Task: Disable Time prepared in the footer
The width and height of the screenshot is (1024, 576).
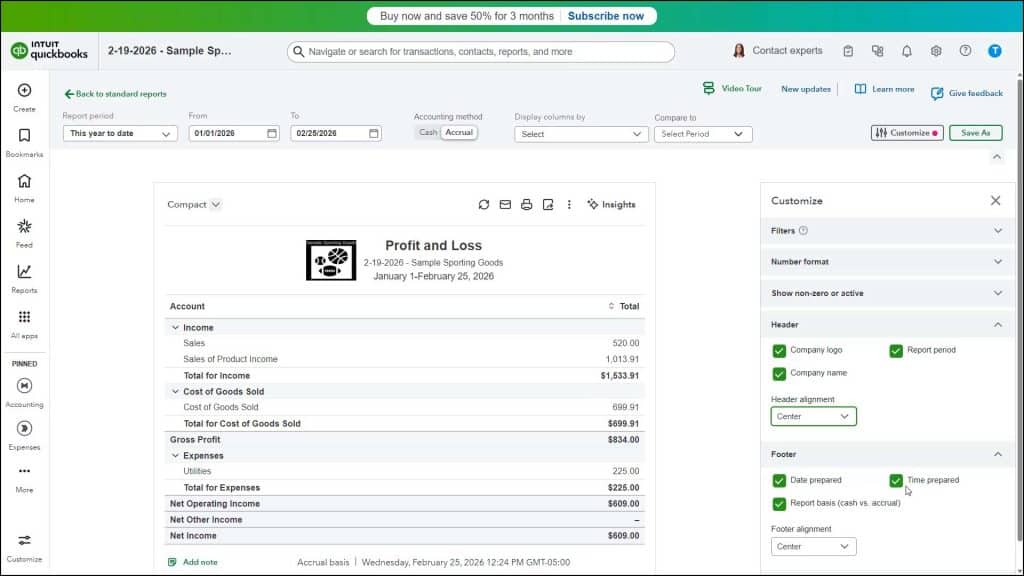Action: (x=897, y=480)
